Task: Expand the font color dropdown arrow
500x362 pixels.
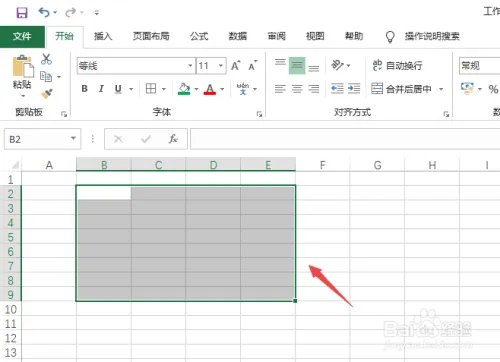Action: (x=222, y=89)
